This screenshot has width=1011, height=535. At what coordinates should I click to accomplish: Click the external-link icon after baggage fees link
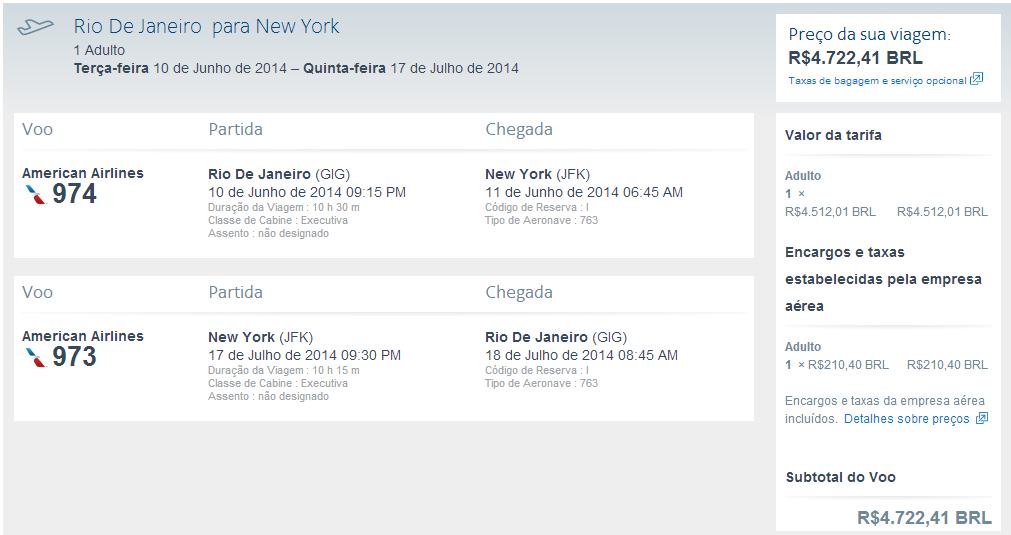click(977, 80)
